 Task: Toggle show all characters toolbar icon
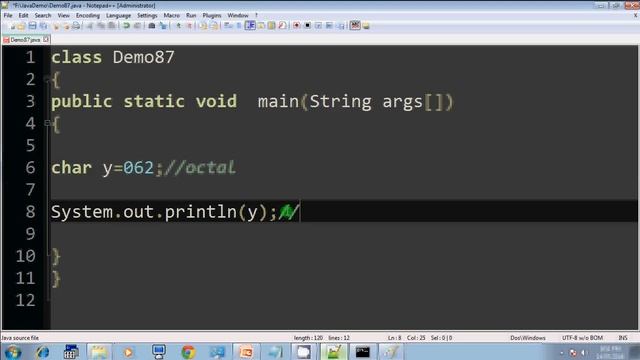239,26
